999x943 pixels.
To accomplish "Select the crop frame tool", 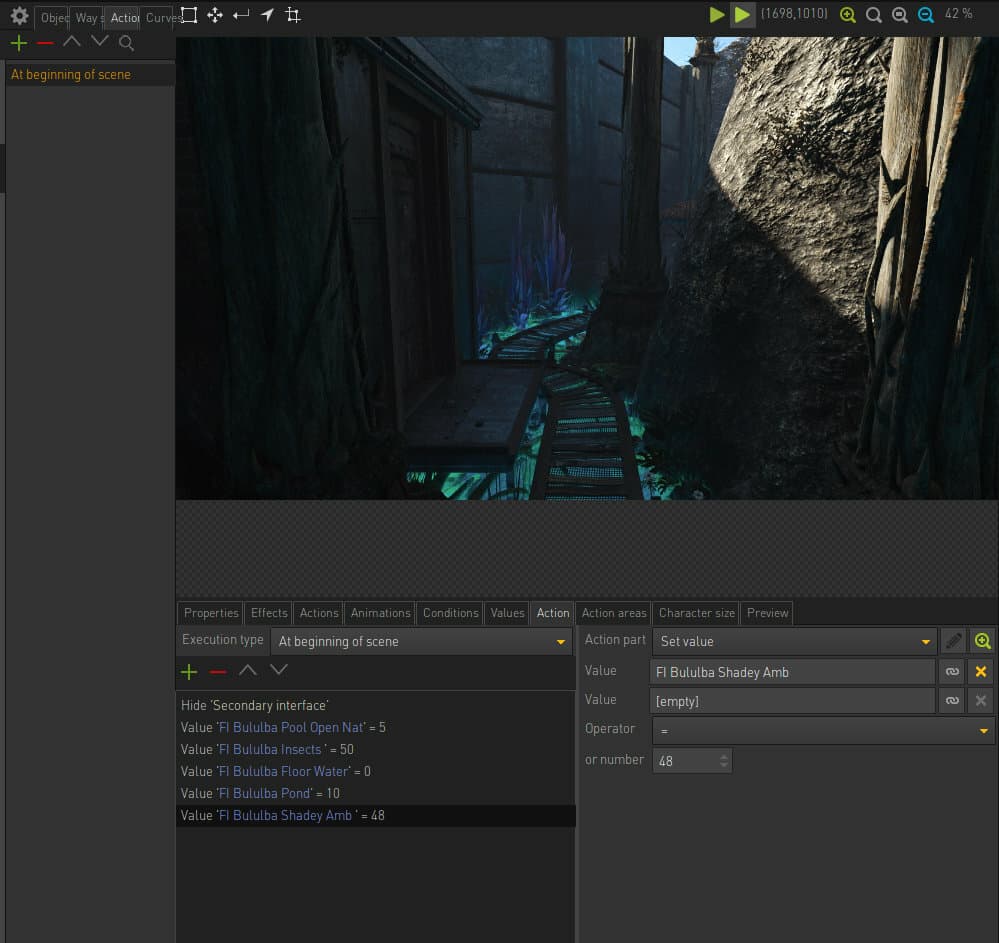I will tap(293, 15).
